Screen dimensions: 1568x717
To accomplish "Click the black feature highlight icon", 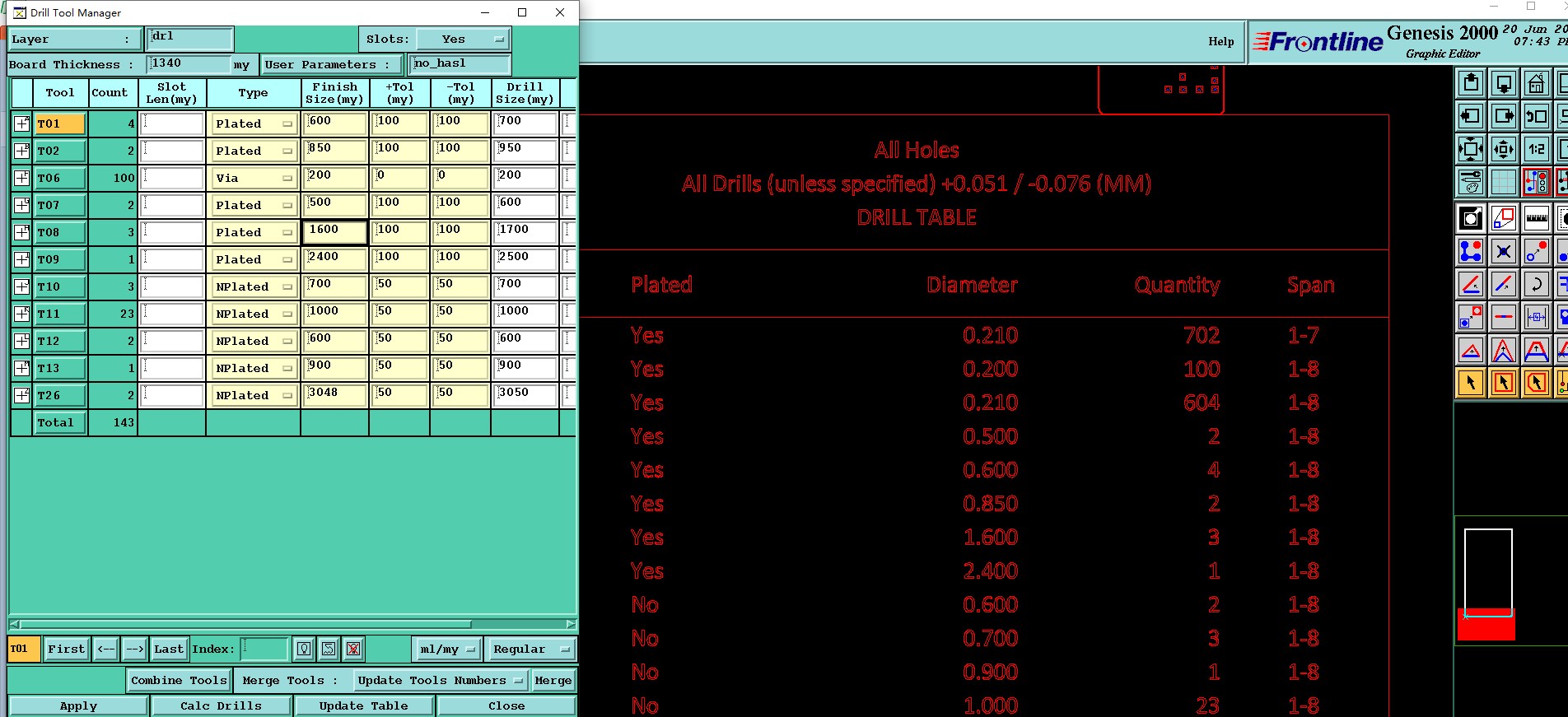I will (1471, 218).
